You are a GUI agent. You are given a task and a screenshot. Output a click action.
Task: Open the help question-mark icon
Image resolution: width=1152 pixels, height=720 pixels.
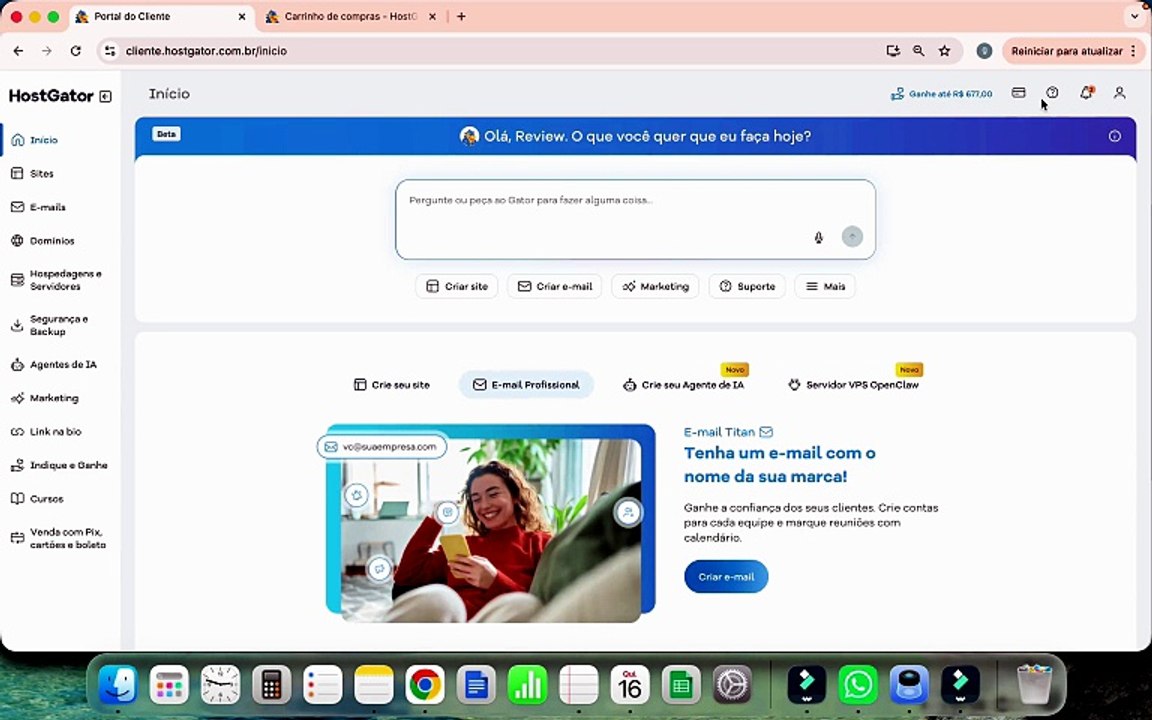(1052, 93)
